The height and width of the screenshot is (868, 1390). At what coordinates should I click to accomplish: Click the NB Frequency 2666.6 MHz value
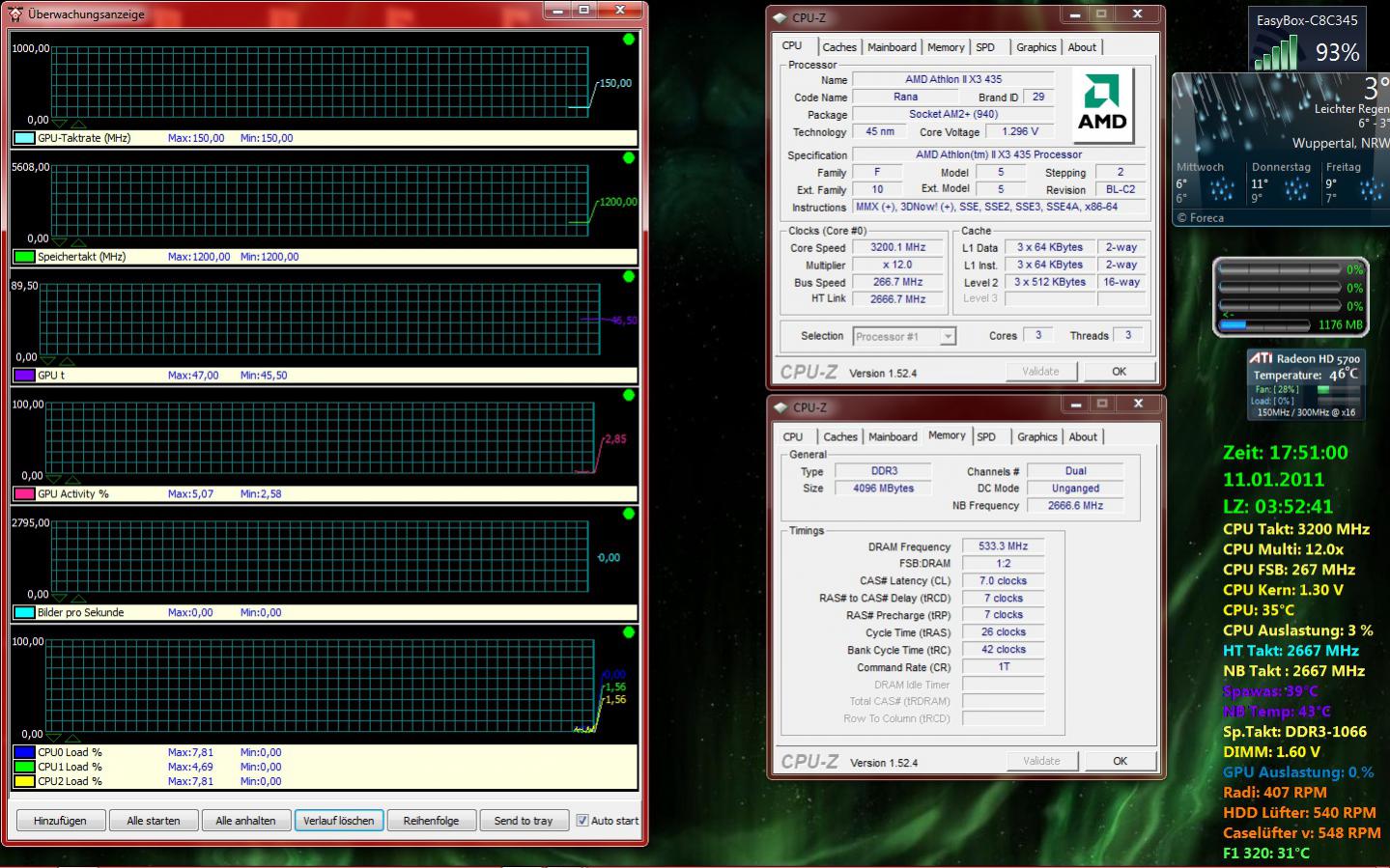click(x=1075, y=505)
